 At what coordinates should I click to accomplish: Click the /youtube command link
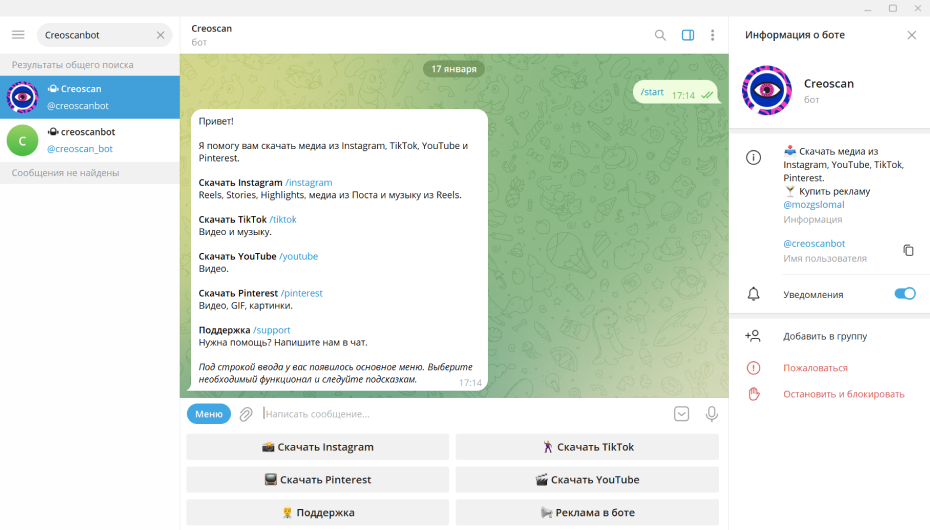[298, 256]
